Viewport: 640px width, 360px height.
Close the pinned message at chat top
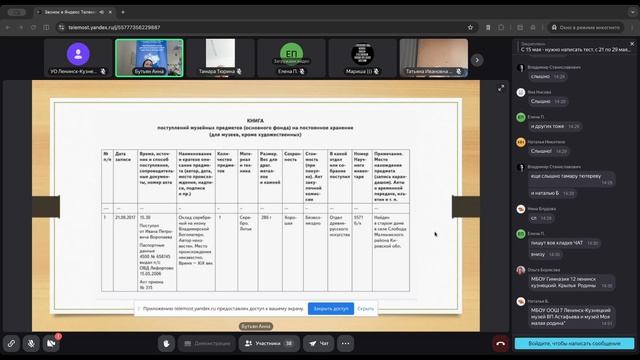632,44
